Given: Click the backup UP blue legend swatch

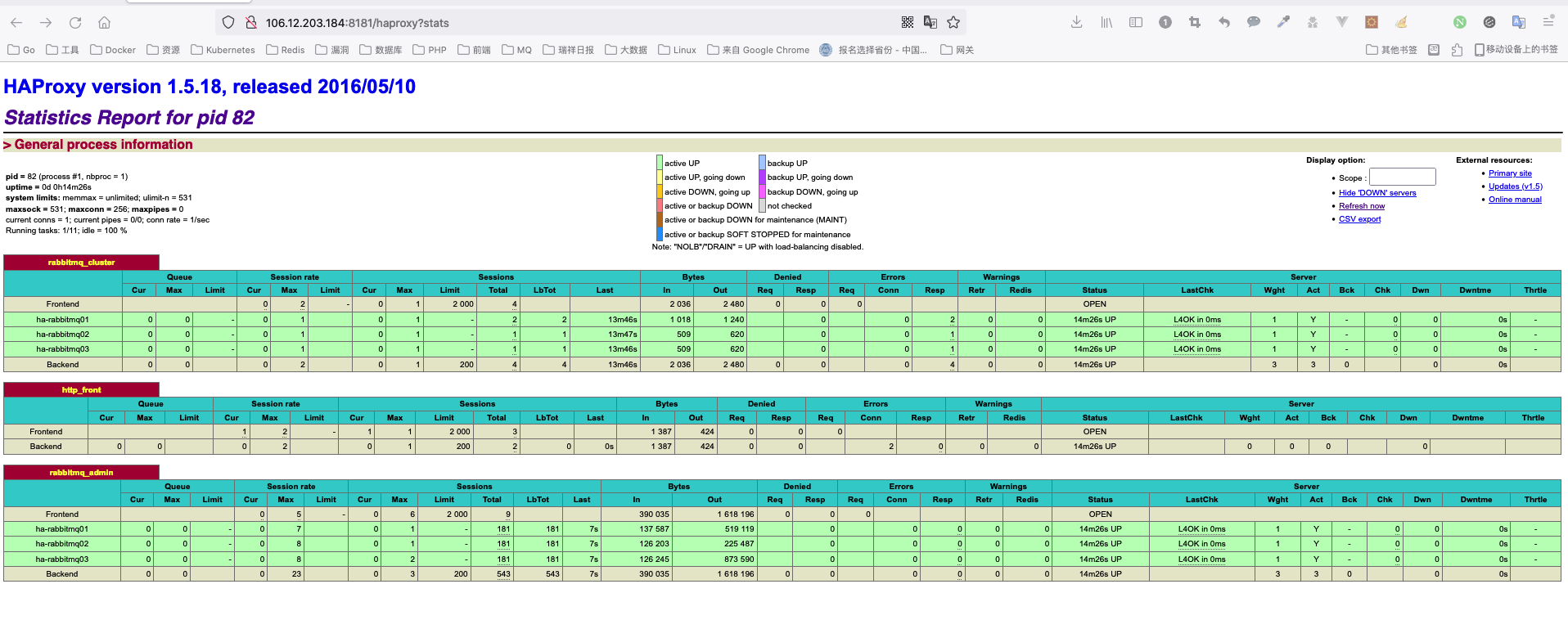Looking at the screenshot, I should click(762, 163).
